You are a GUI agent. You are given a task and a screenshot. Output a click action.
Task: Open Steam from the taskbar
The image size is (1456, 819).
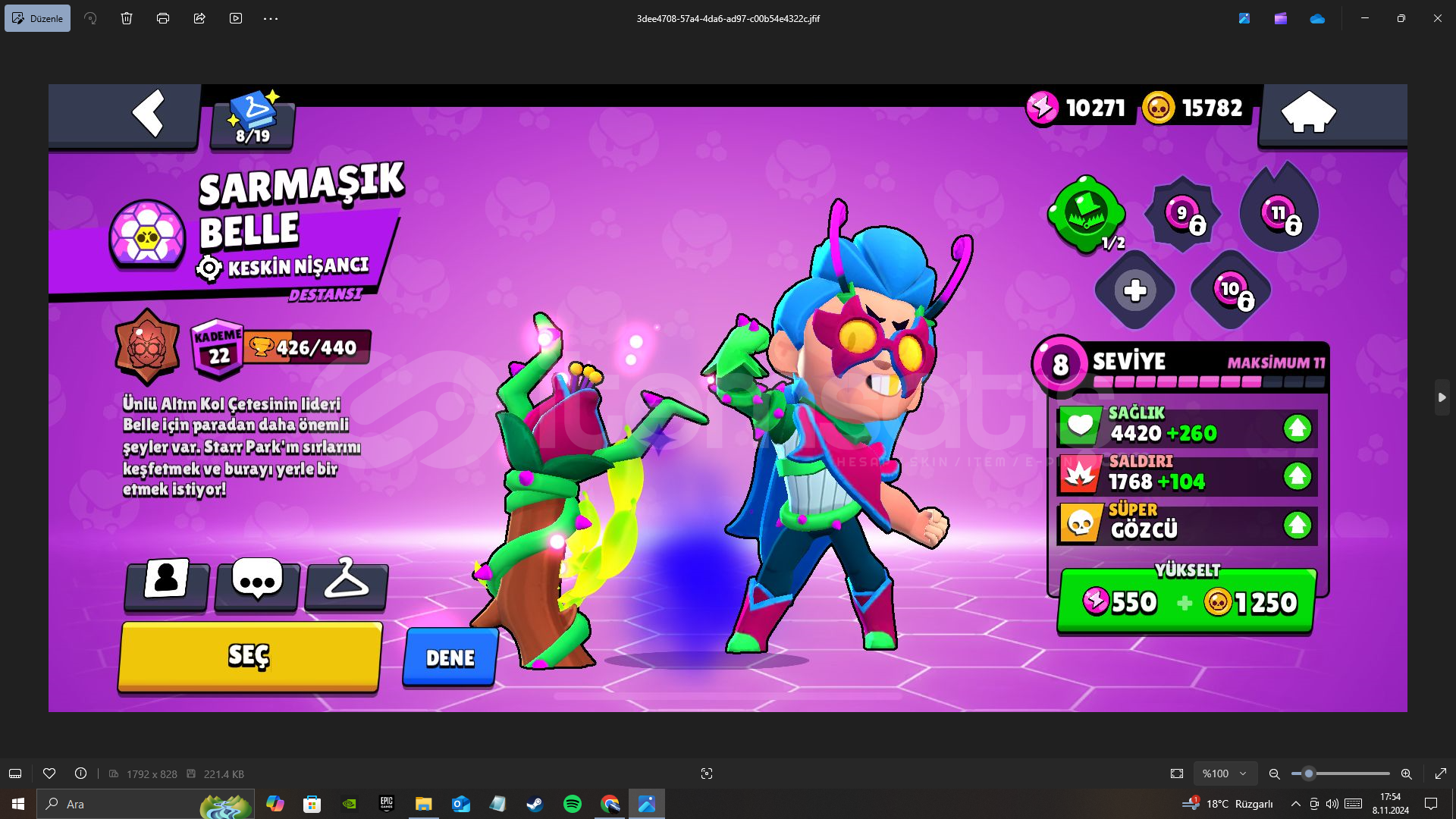click(x=535, y=804)
